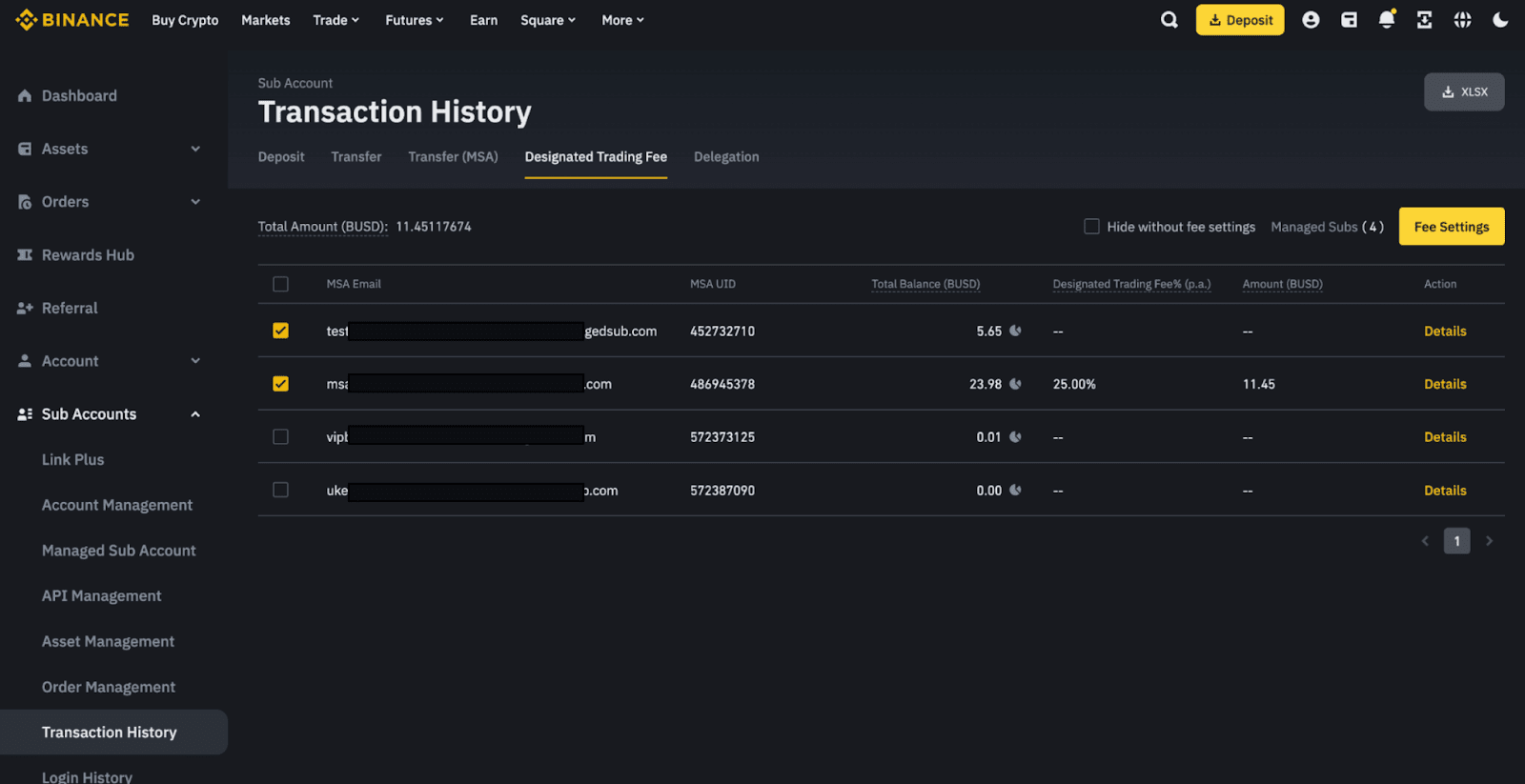Click the user profile icon
Image resolution: width=1525 pixels, height=784 pixels.
[1311, 20]
